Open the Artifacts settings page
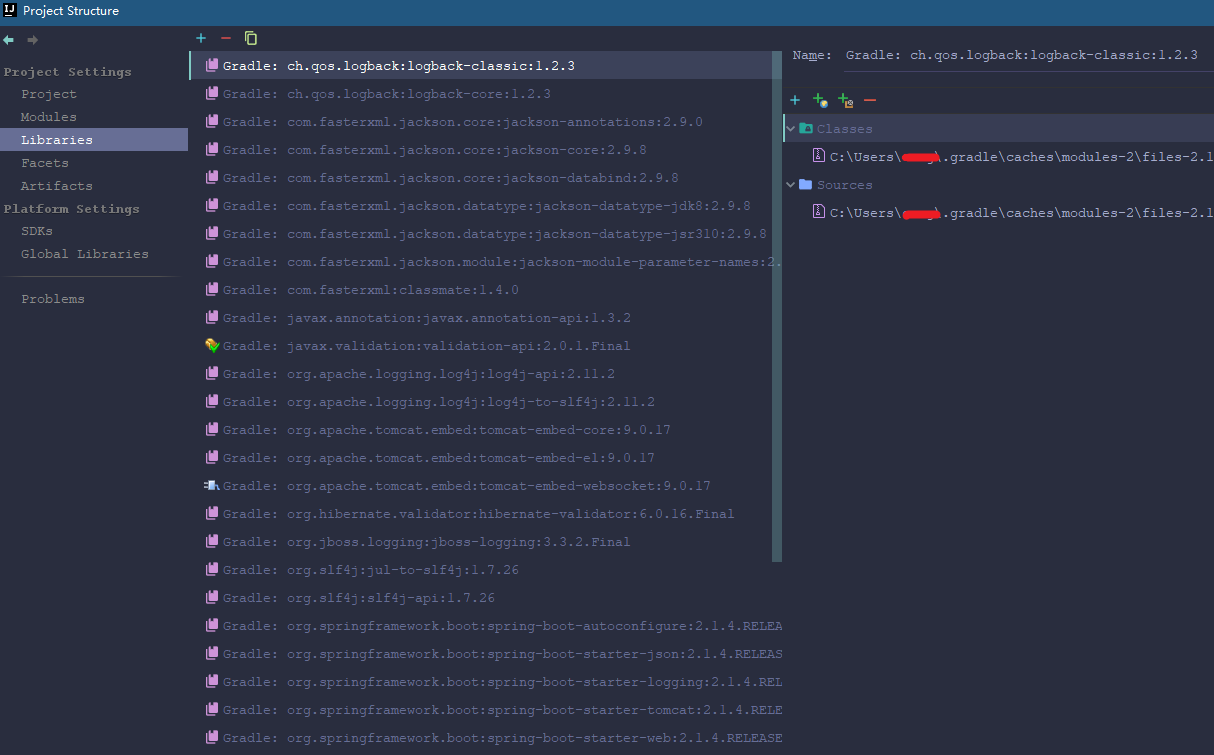The image size is (1214, 755). pyautogui.click(x=56, y=186)
